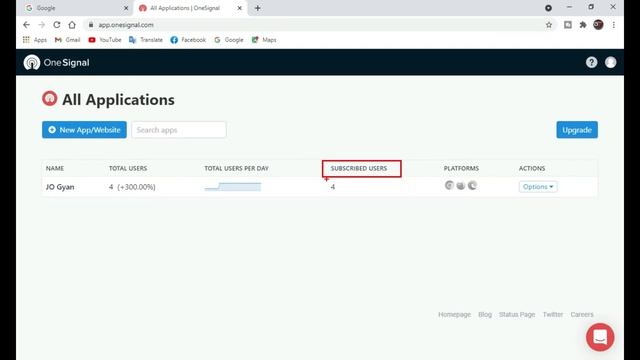Viewport: 640px width, 360px height.
Task: Close the All Applications tab
Action: click(240, 8)
